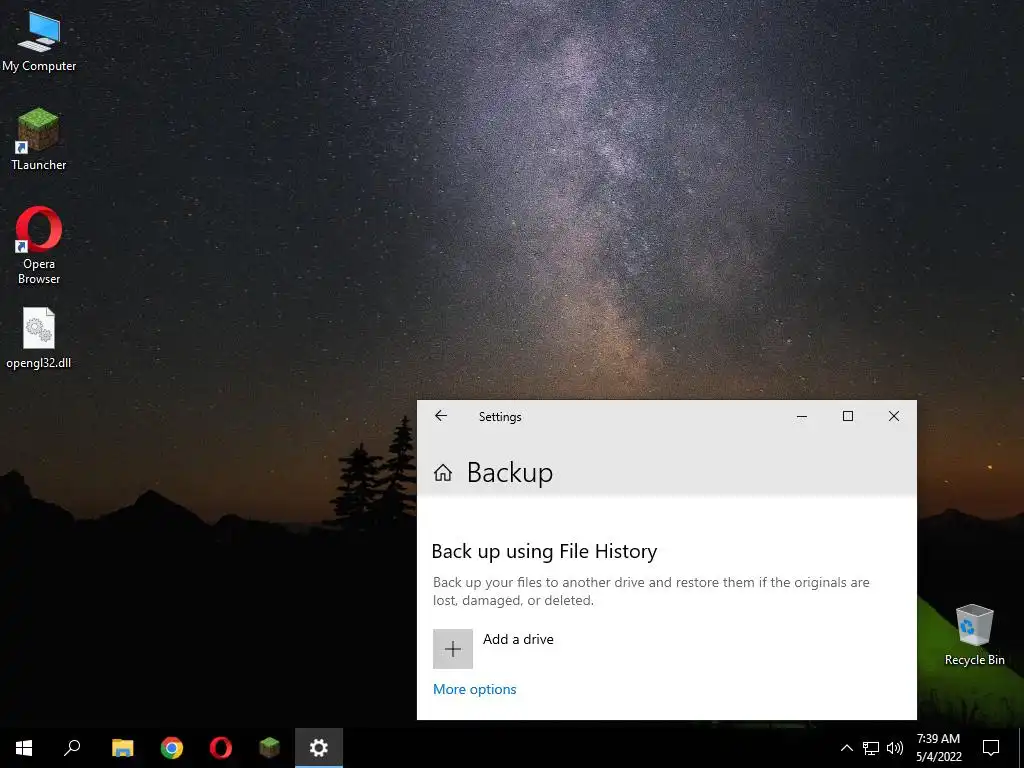Maximize the Settings window
1024x768 pixels.
(x=848, y=416)
